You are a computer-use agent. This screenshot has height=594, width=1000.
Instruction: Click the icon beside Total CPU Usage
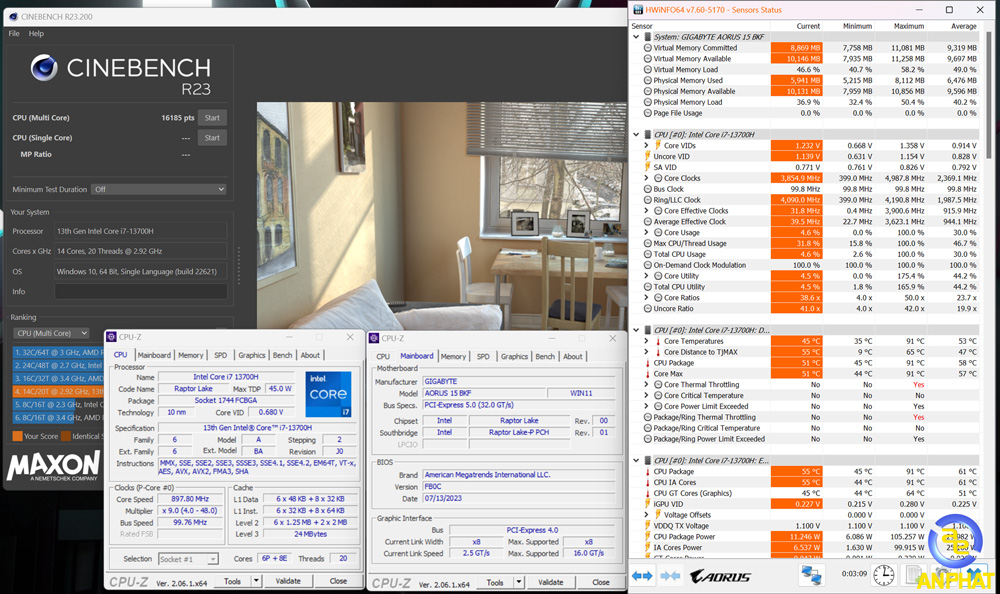647,254
